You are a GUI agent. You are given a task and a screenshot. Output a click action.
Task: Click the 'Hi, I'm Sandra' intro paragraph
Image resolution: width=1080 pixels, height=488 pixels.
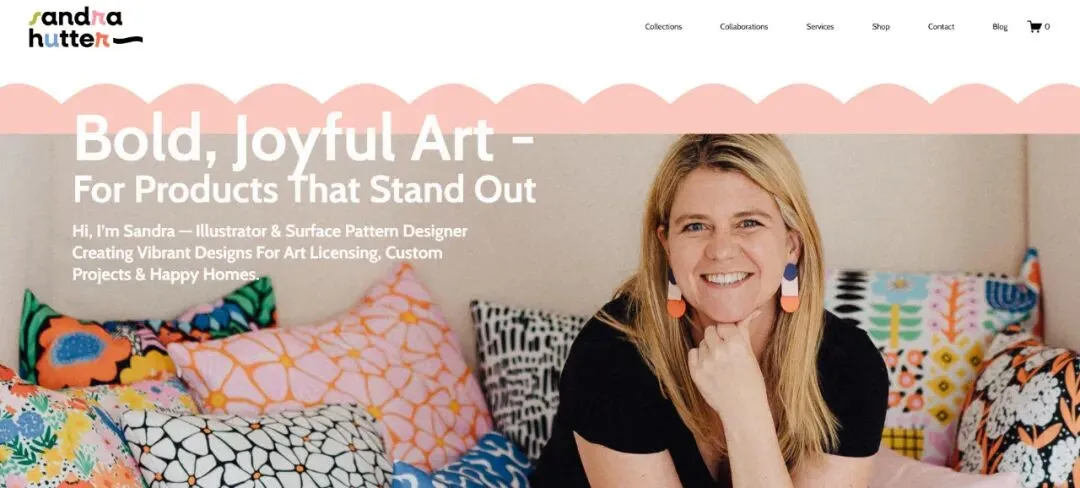[269, 253]
